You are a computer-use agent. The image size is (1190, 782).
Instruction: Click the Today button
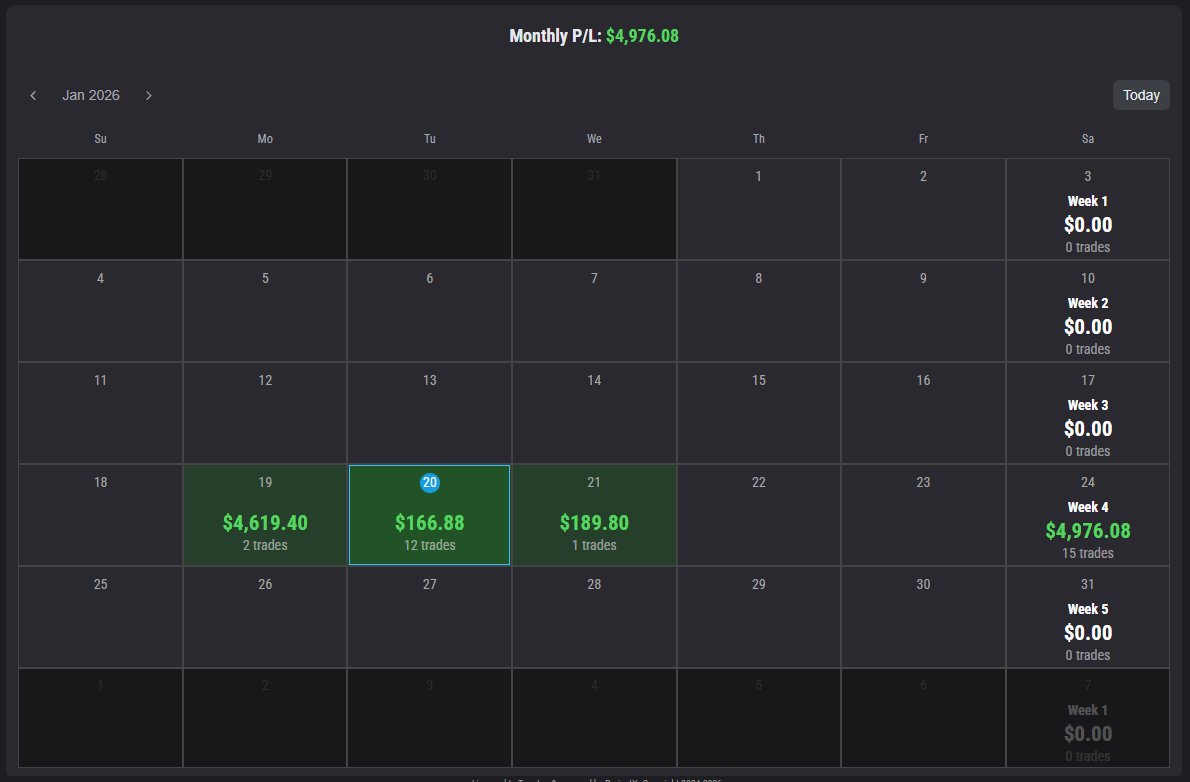[x=1141, y=95]
